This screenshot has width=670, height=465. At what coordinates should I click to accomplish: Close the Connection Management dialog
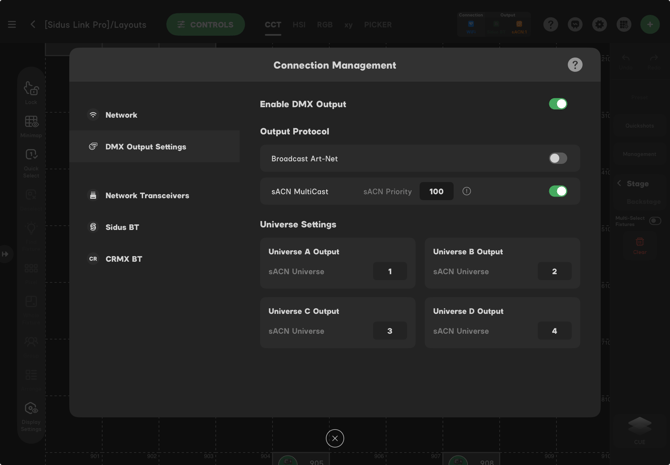pyautogui.click(x=335, y=438)
